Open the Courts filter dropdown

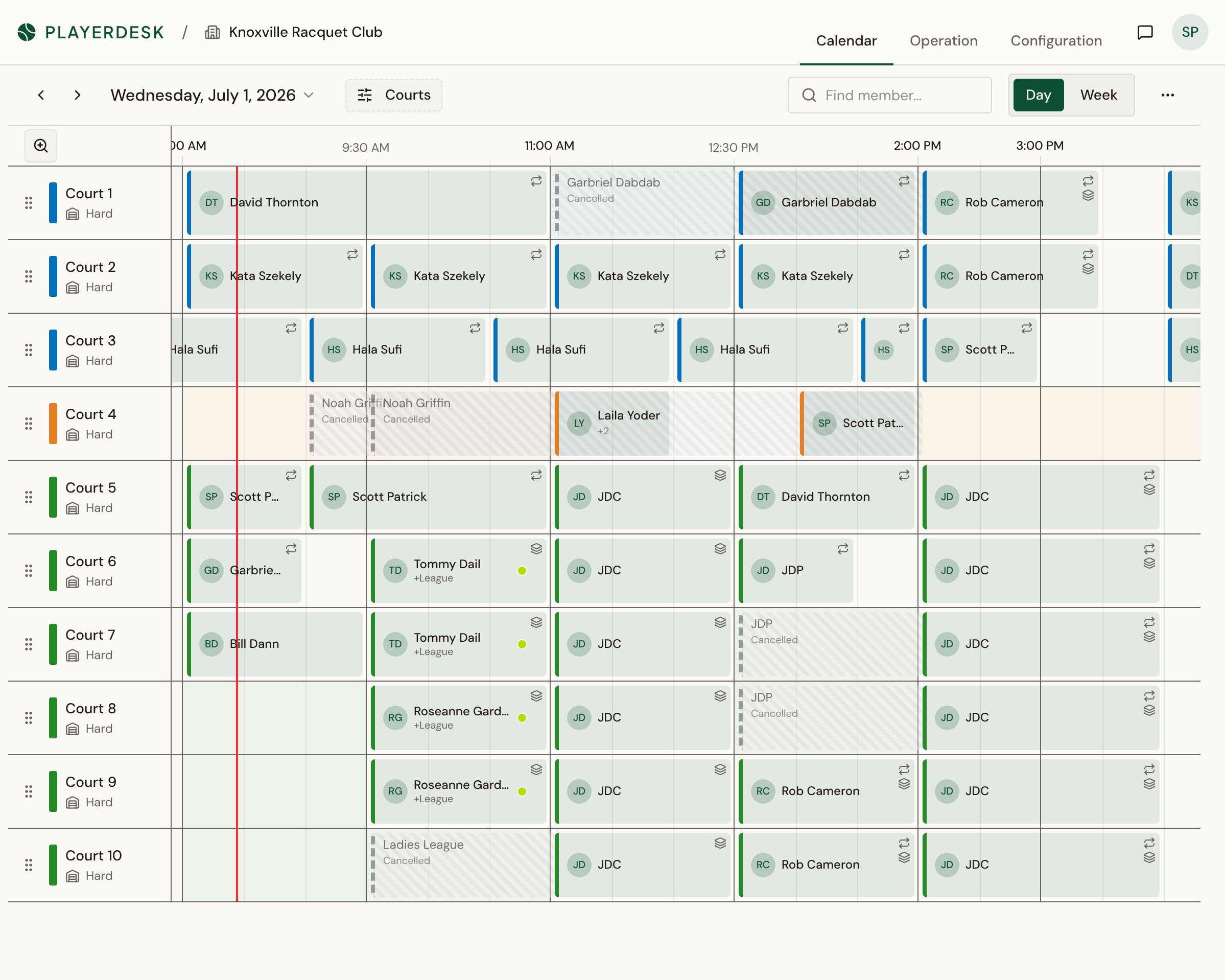point(393,95)
